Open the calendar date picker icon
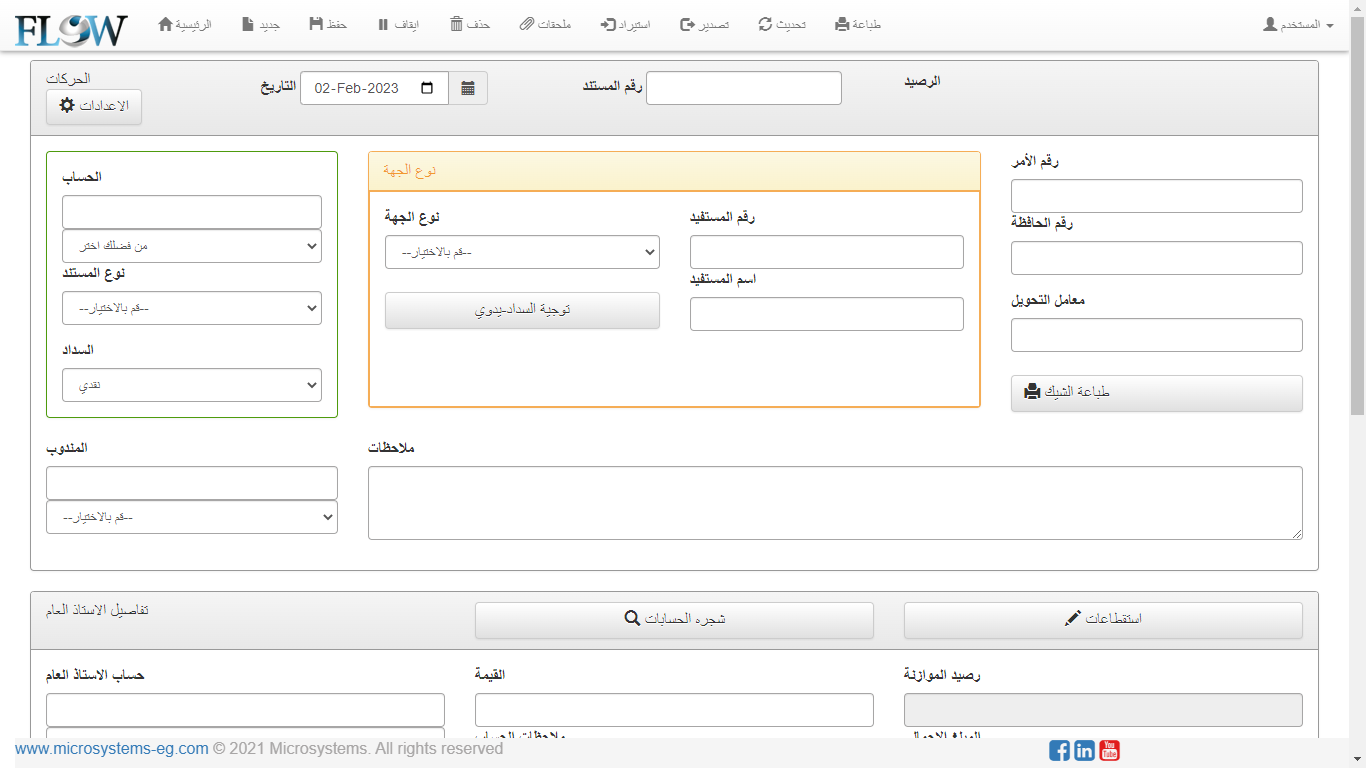Image resolution: width=1366 pixels, height=768 pixels. [467, 88]
